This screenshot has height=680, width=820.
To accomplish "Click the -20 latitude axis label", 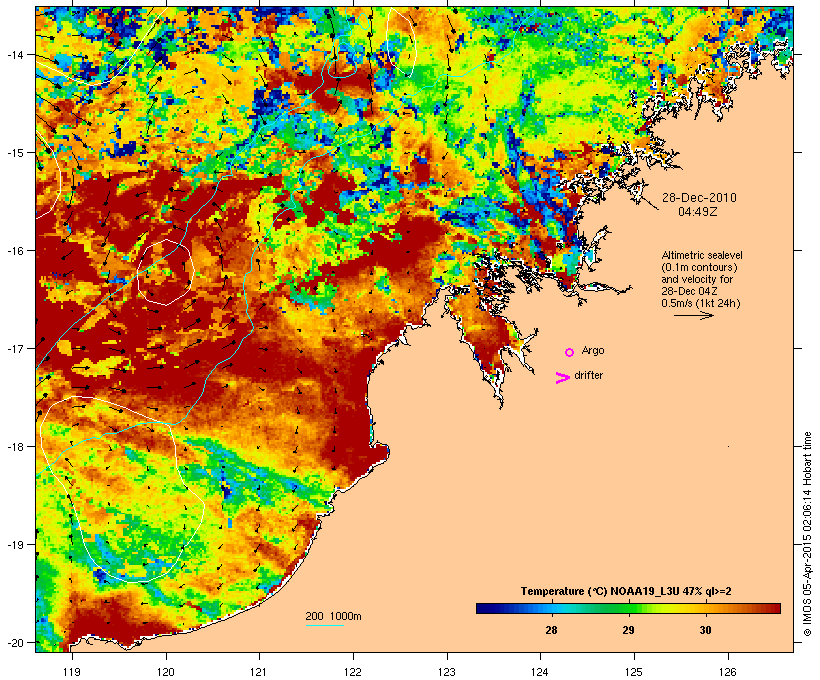I will point(14,642).
